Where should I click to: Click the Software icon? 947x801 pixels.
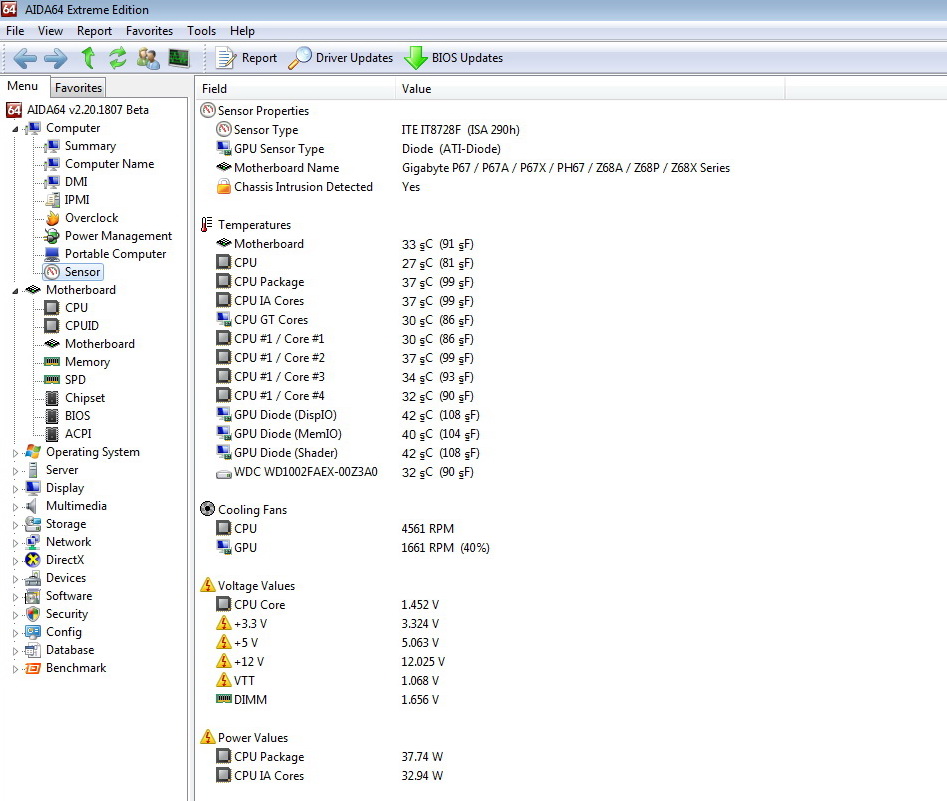pos(33,596)
